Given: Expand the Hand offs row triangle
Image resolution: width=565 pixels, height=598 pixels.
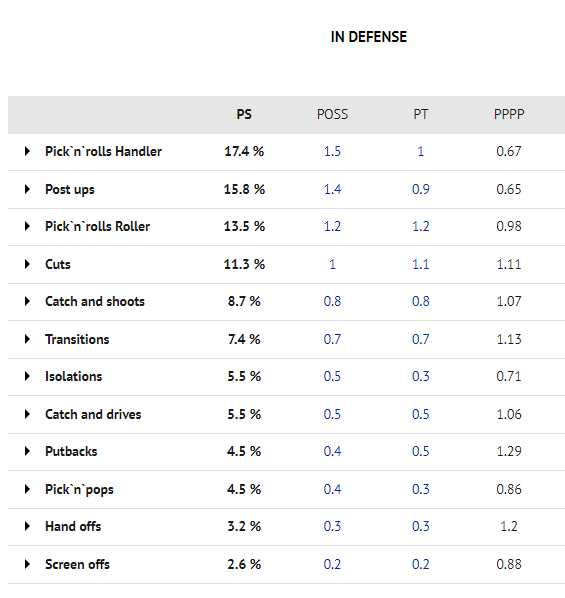Looking at the screenshot, I should (x=27, y=526).
